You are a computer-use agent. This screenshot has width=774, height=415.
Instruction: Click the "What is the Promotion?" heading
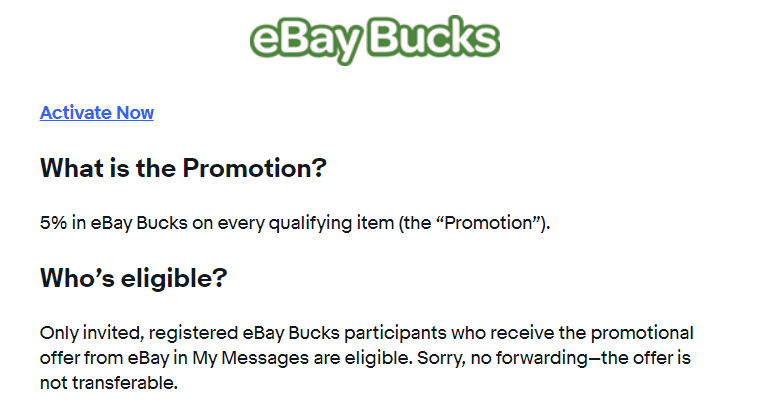click(183, 168)
